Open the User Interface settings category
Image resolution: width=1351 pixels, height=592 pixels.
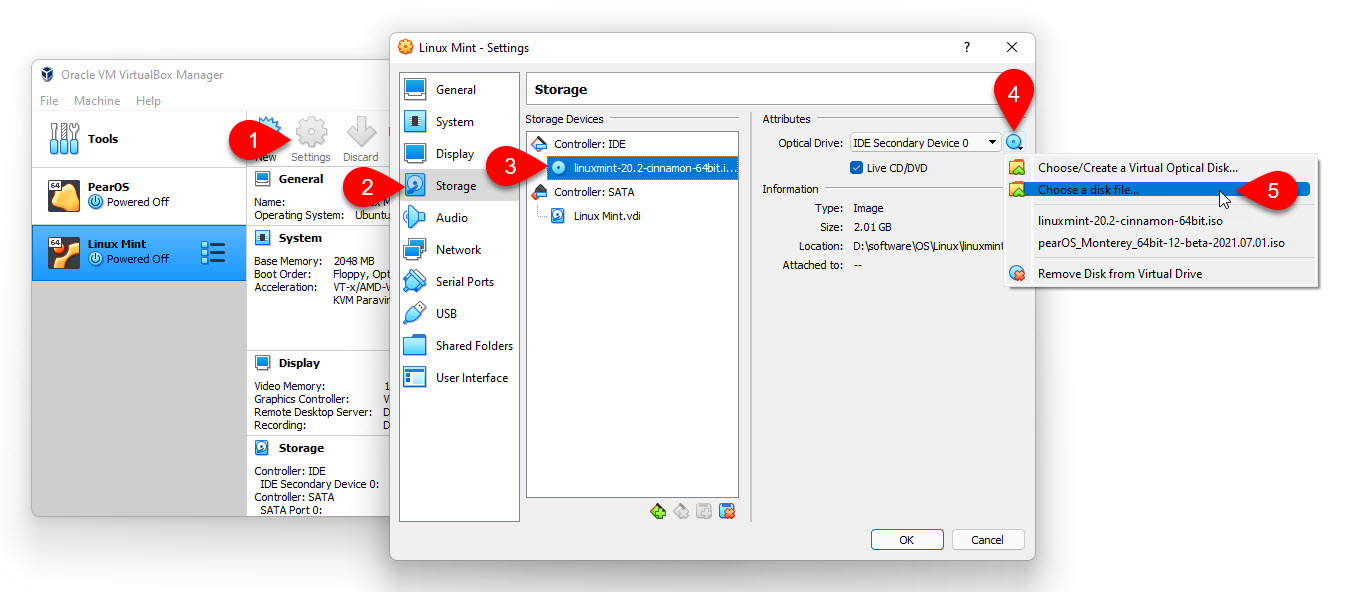tap(459, 378)
